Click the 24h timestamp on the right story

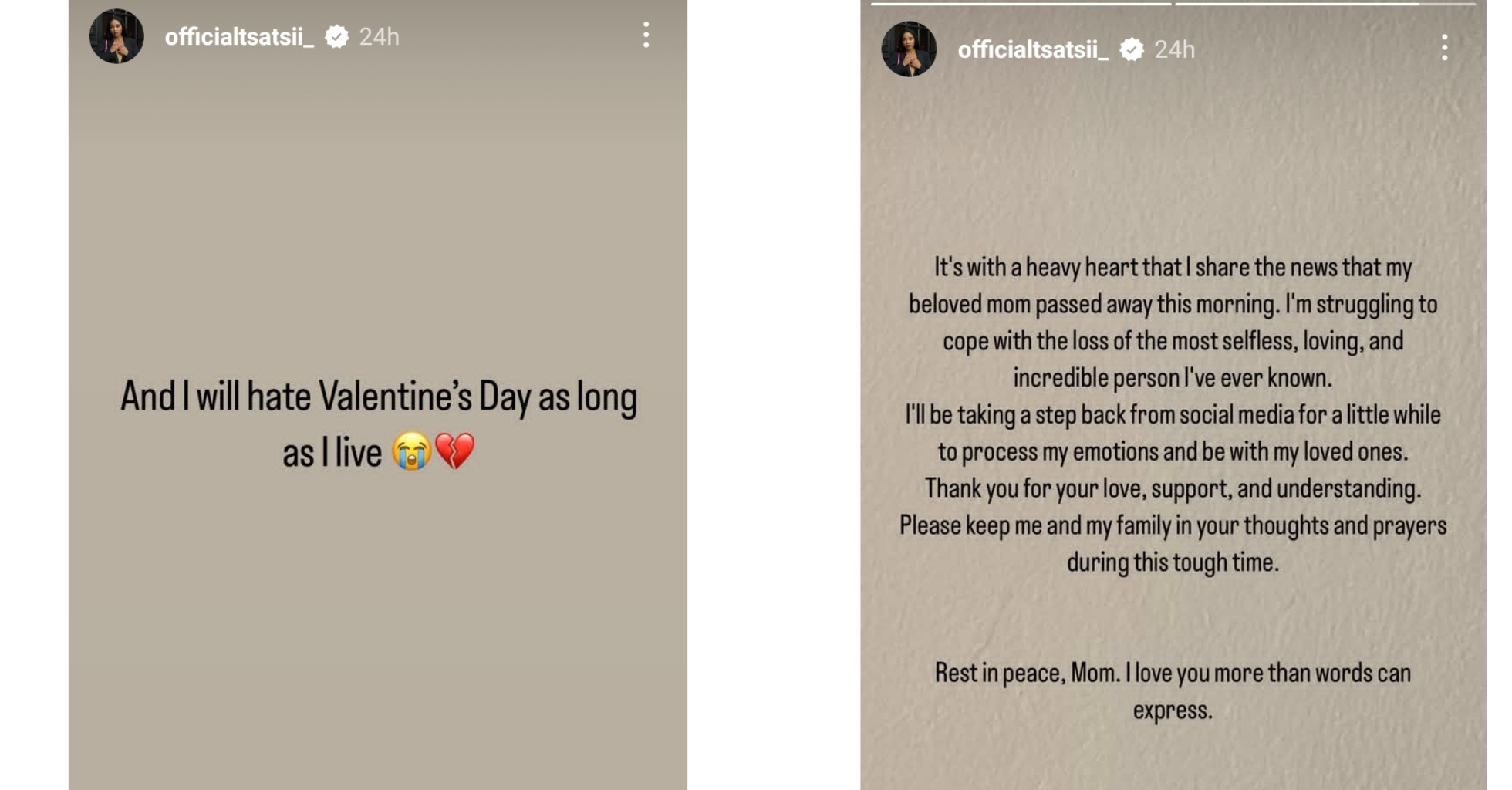point(1174,49)
